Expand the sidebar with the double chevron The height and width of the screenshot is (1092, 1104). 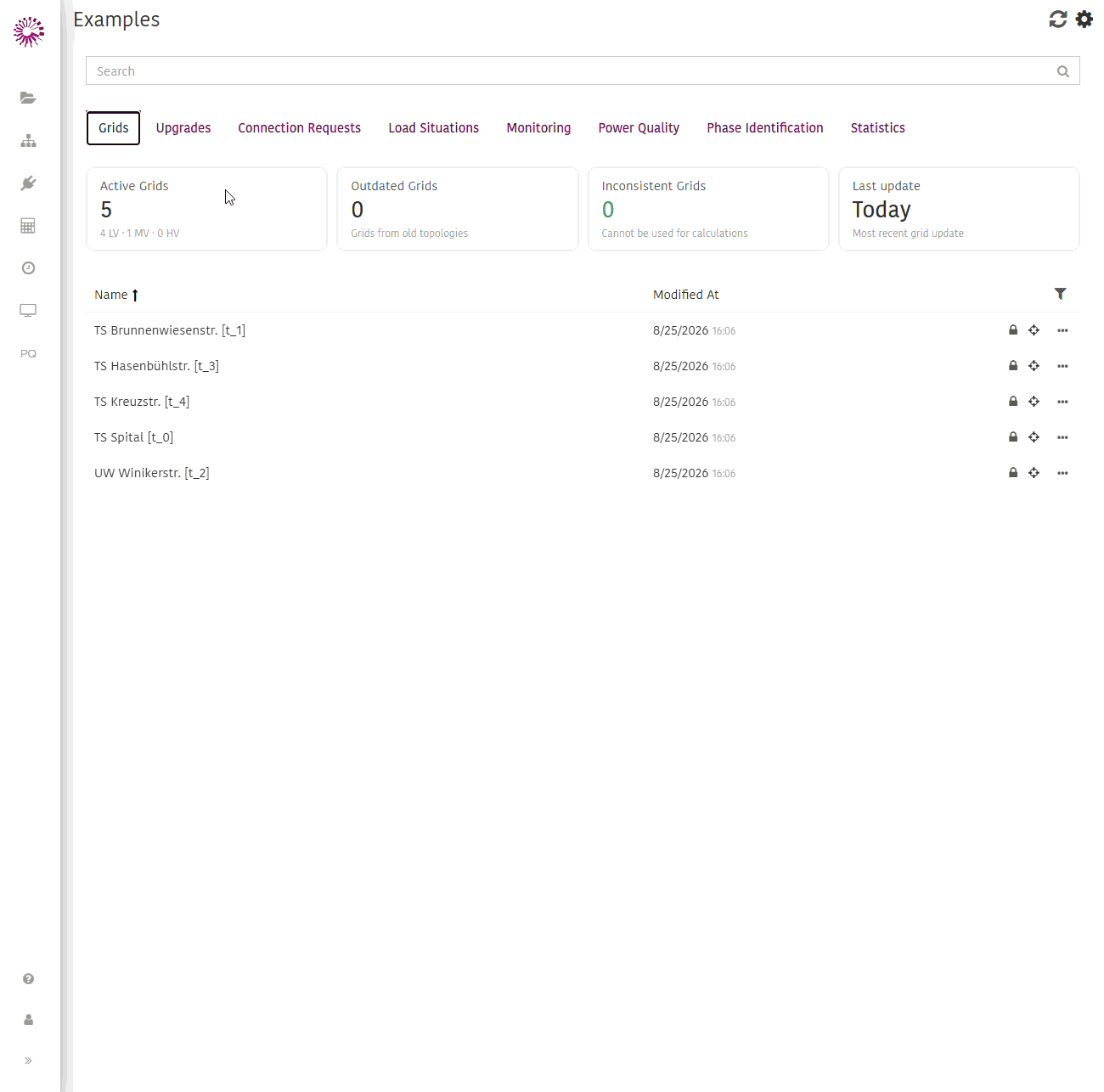(28, 1061)
